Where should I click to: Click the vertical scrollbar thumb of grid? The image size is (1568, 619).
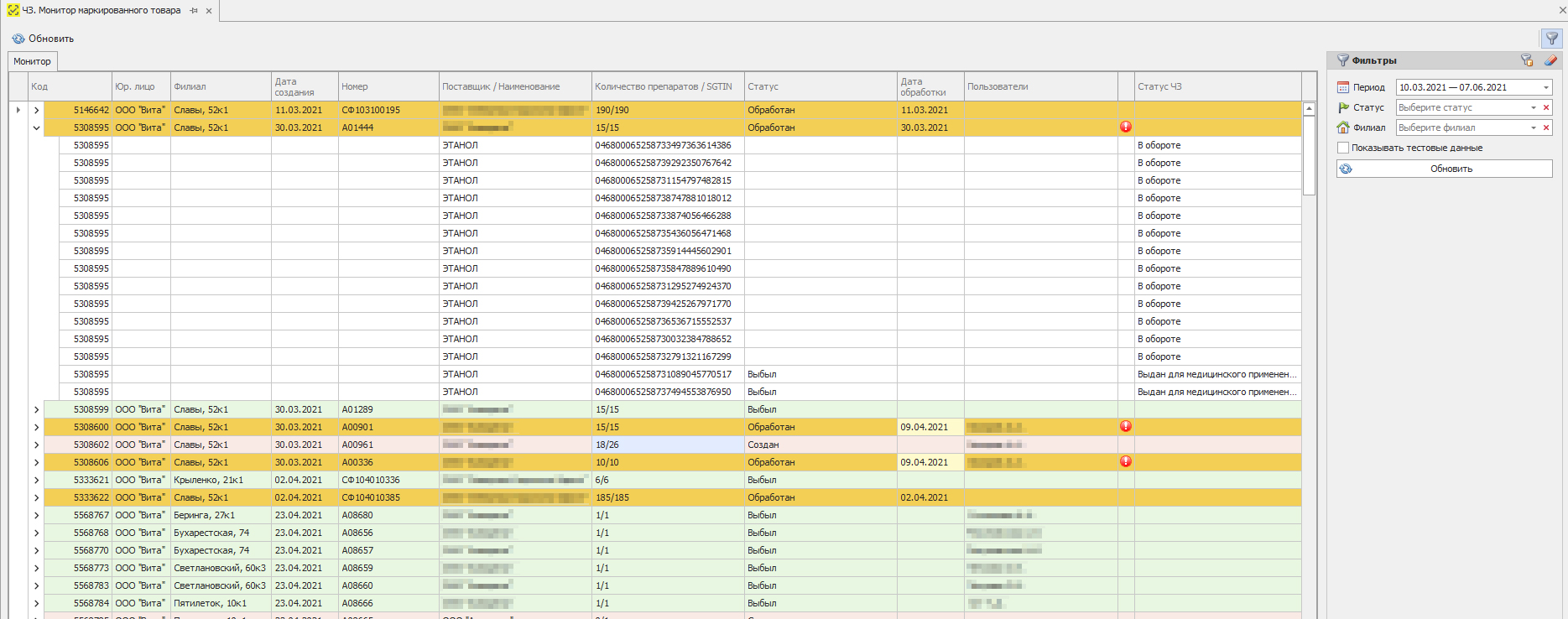click(x=1309, y=155)
